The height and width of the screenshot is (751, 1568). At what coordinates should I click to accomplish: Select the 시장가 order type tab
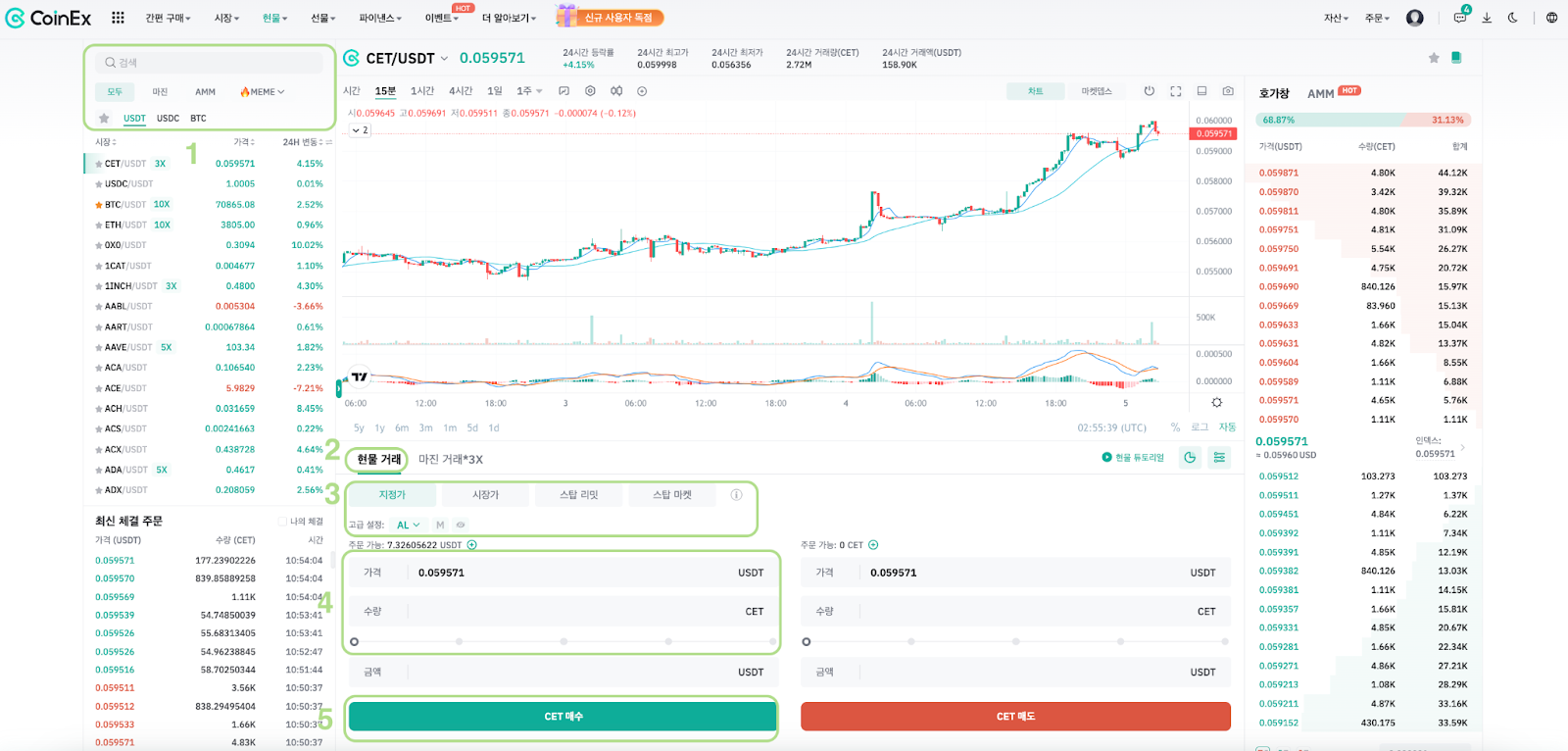click(485, 495)
